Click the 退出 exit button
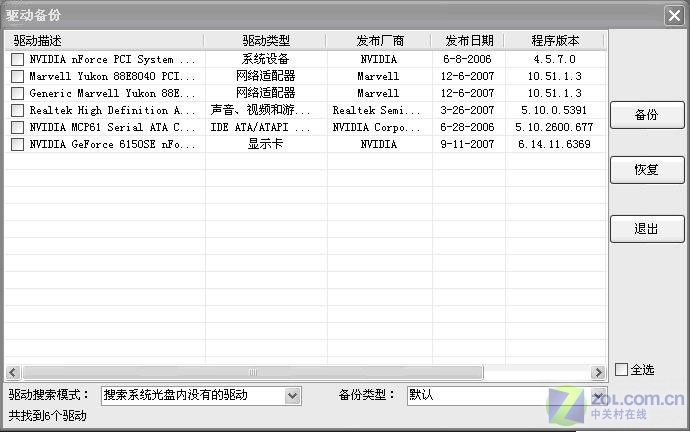The image size is (690, 432). [x=647, y=229]
